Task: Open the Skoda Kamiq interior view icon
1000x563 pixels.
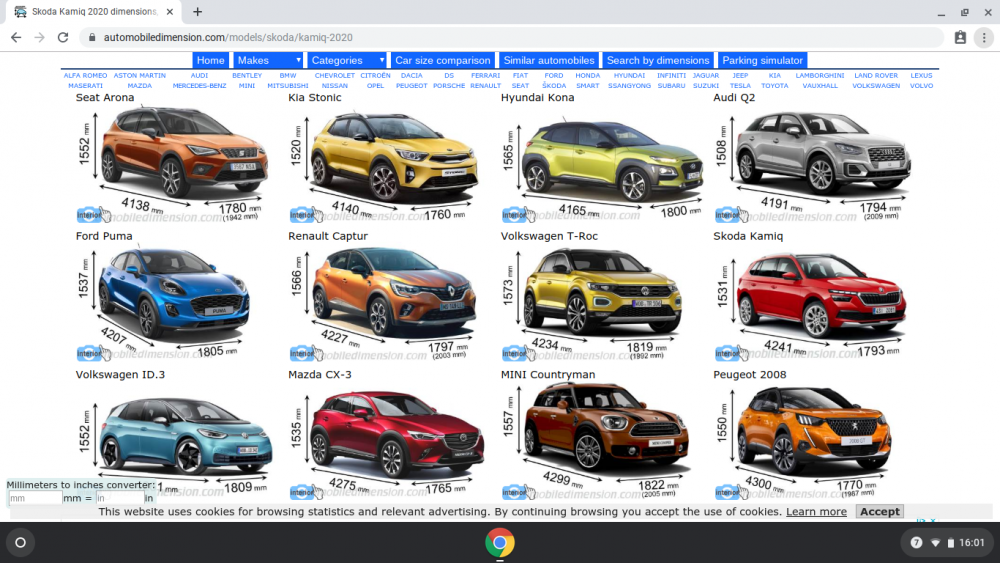Action: 732,353
